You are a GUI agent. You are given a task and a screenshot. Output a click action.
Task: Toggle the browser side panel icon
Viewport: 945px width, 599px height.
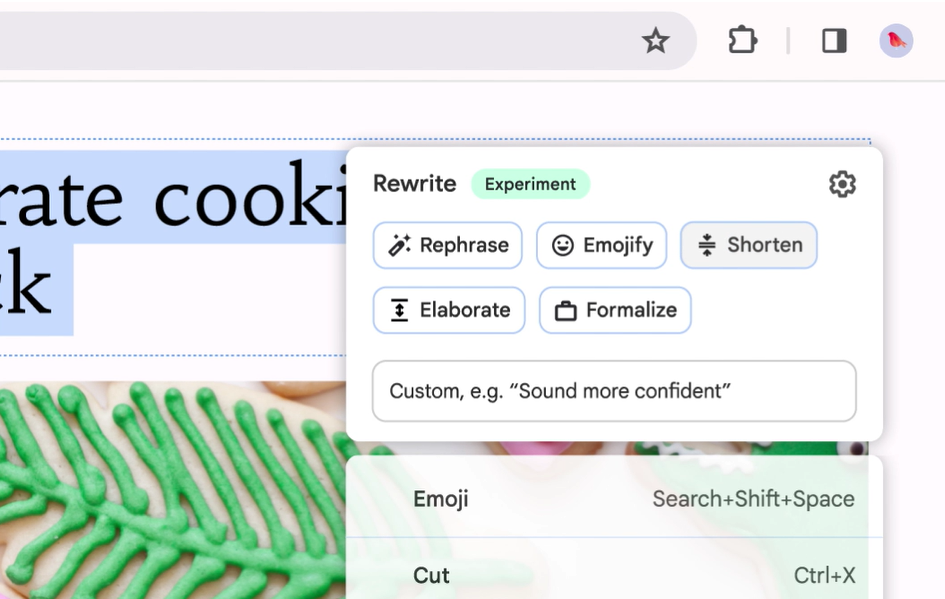tap(834, 41)
